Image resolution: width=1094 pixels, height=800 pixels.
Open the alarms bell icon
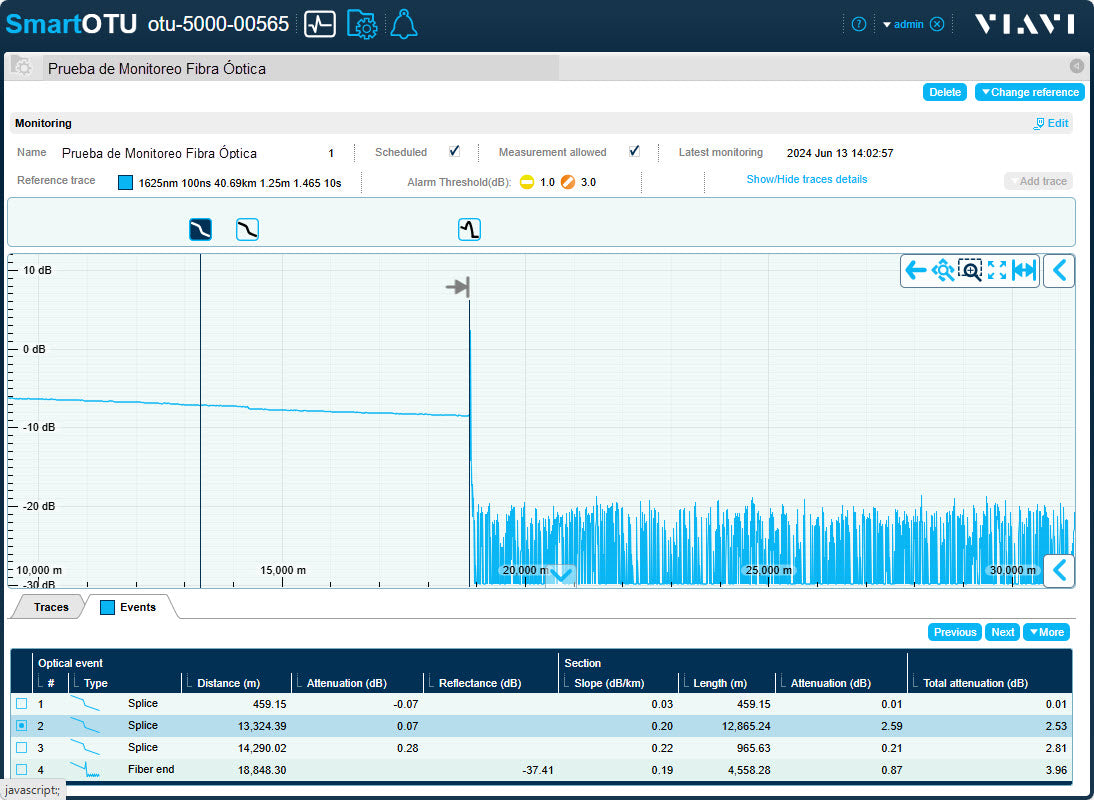(x=404, y=24)
